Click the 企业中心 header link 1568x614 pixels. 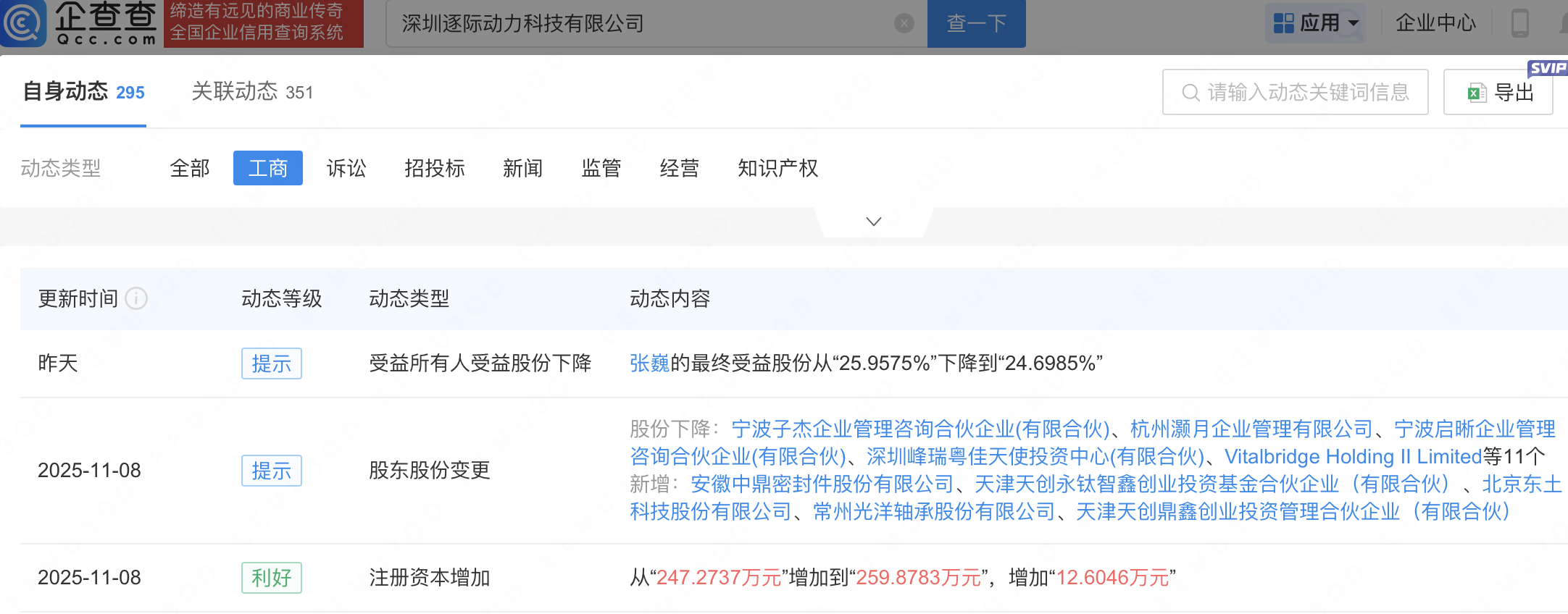click(x=1435, y=23)
